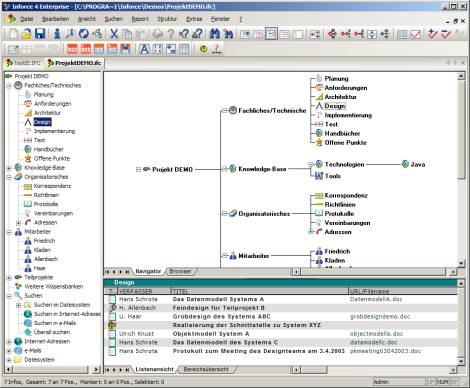Switch to the Berichtsübersicht tab
This screenshot has width=470, height=388.
point(206,369)
